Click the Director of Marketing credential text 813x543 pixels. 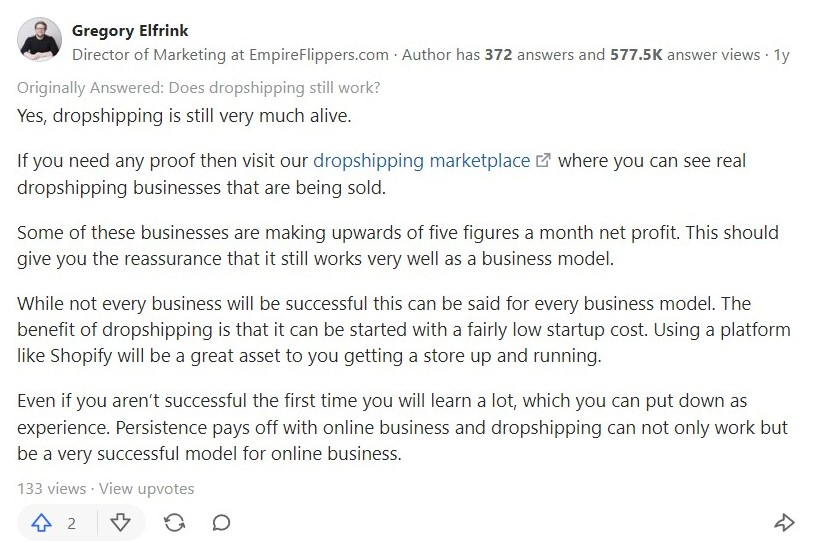tap(149, 55)
